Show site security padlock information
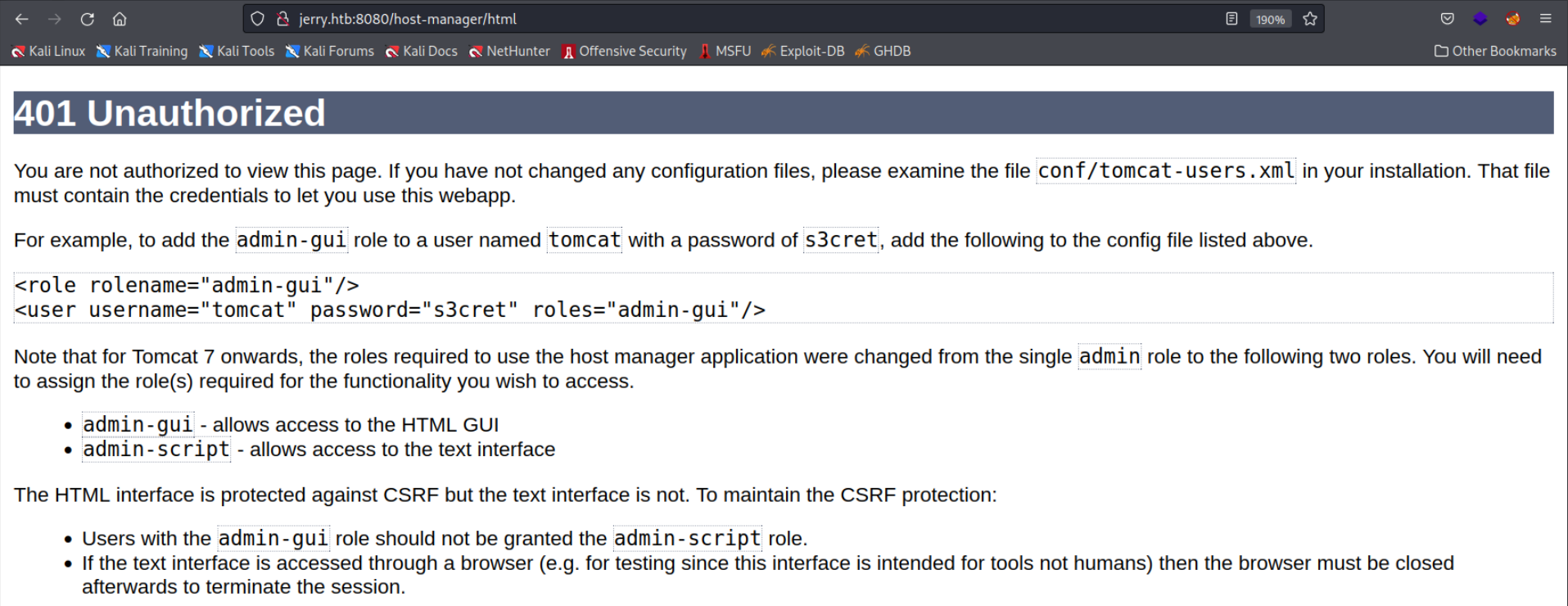This screenshot has height=606, width=1568. [282, 19]
